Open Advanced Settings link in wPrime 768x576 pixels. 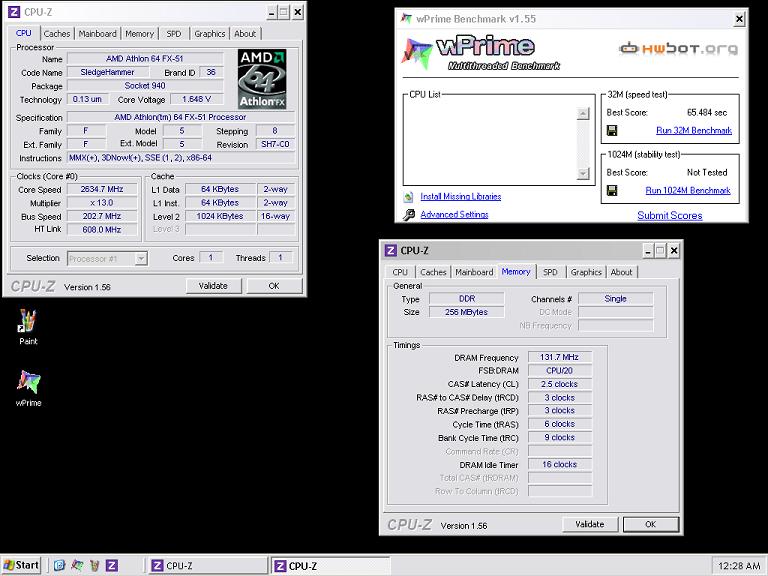pos(454,215)
